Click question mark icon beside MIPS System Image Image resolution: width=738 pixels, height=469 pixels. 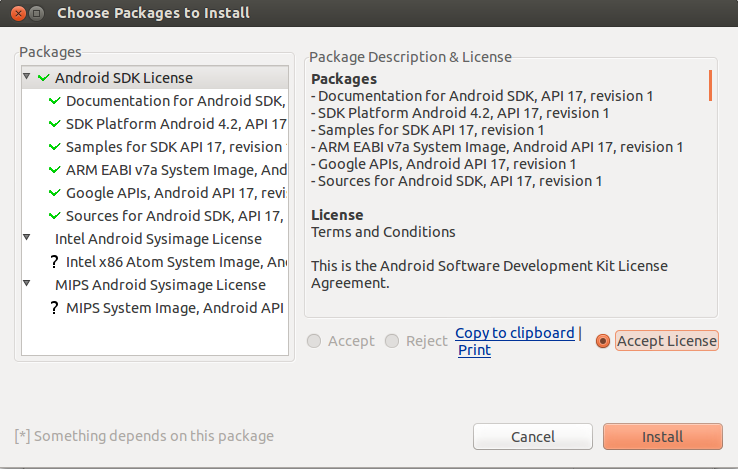coord(54,308)
